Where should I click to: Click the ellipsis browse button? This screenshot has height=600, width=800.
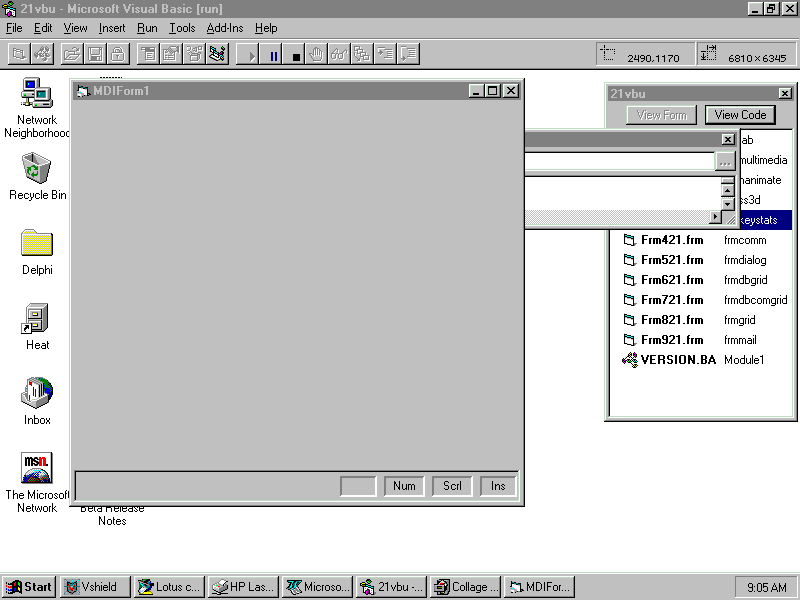(x=725, y=161)
